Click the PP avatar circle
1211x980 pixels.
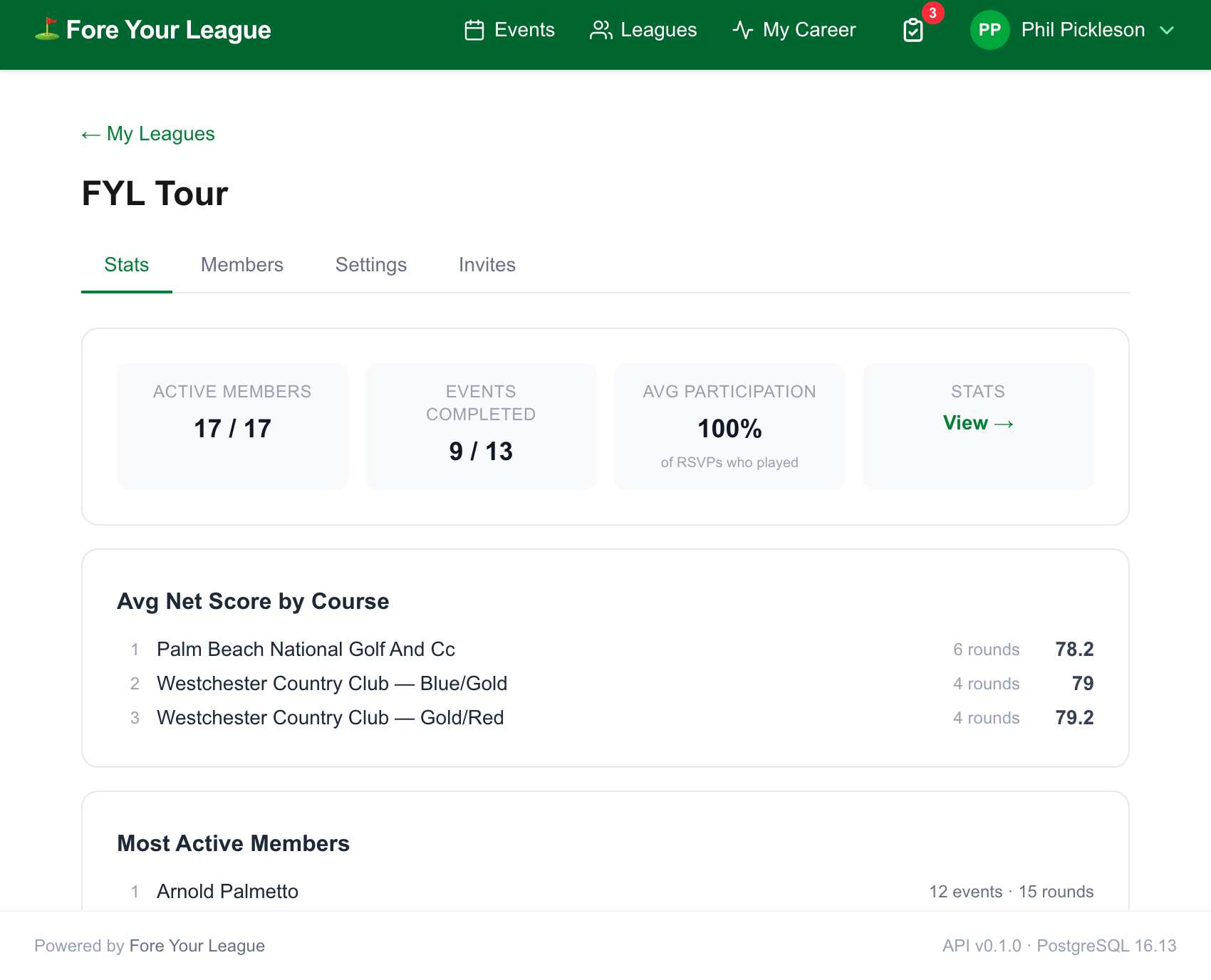[989, 30]
